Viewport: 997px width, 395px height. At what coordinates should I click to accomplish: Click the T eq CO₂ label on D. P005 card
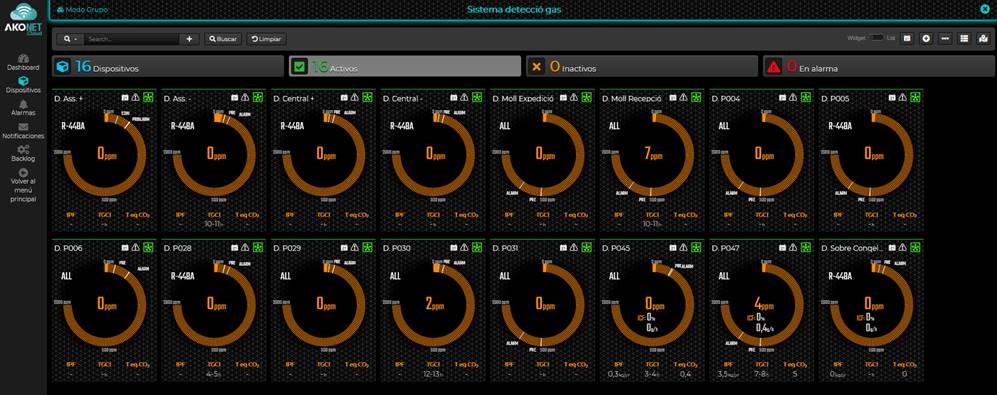tap(904, 215)
